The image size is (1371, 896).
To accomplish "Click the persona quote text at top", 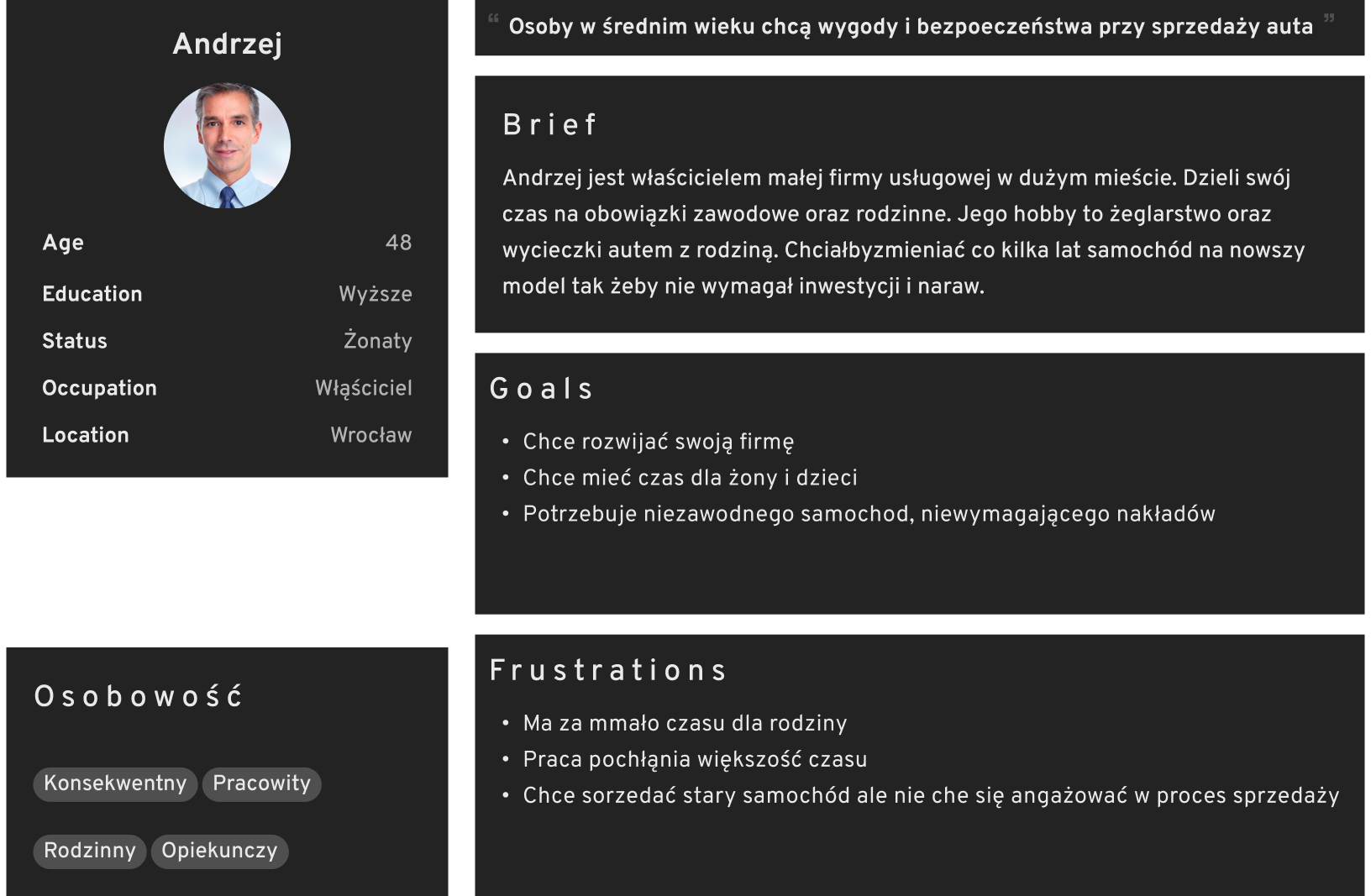I will [x=911, y=27].
